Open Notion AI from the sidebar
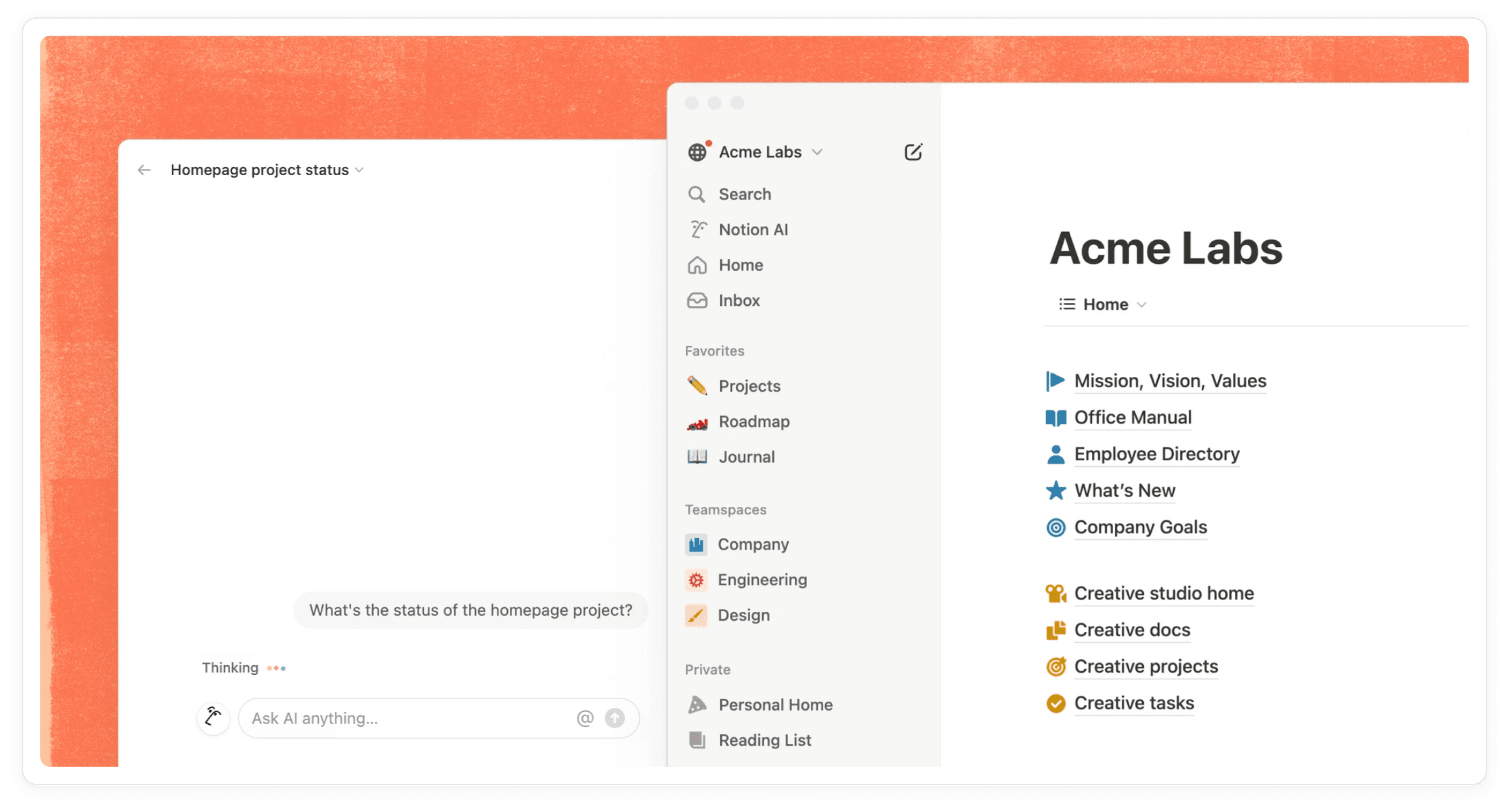This screenshot has width=1509, height=812. click(x=753, y=229)
